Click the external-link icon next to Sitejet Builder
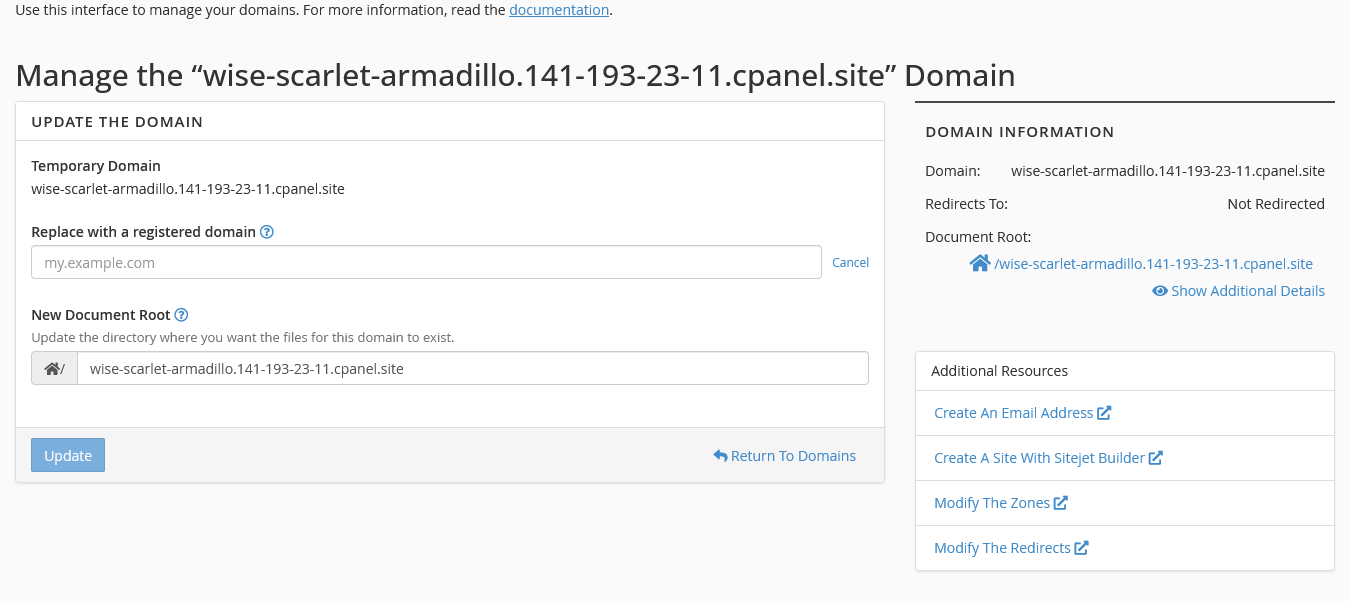 point(1157,457)
